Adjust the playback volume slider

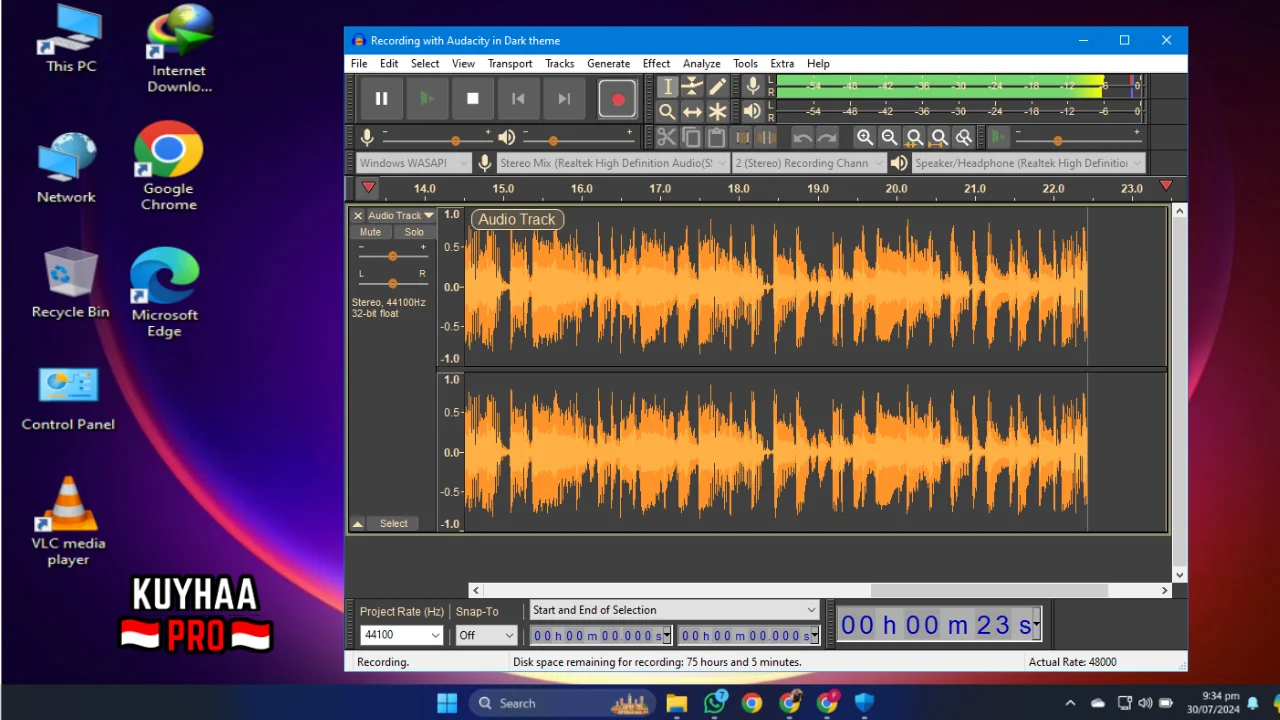point(552,140)
